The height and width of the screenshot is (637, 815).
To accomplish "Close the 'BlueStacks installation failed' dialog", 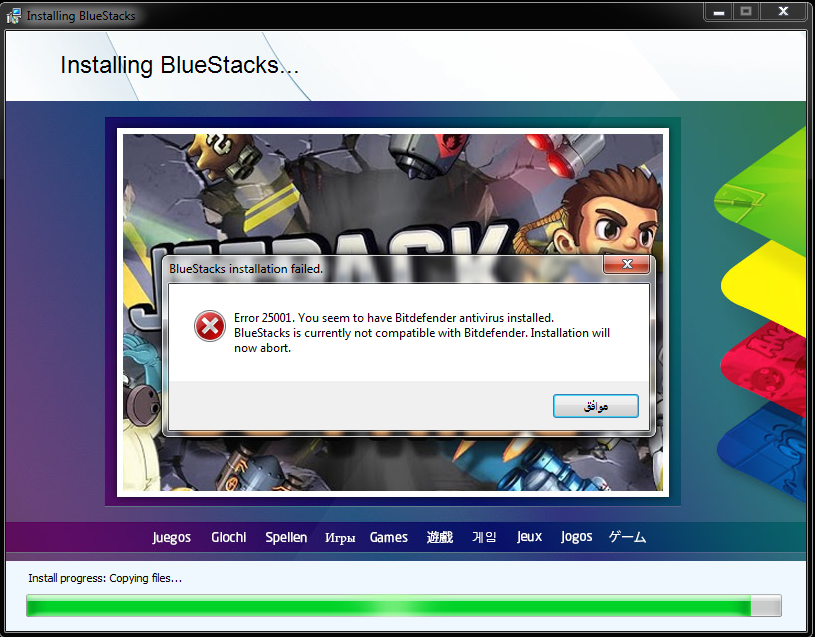I will click(627, 265).
